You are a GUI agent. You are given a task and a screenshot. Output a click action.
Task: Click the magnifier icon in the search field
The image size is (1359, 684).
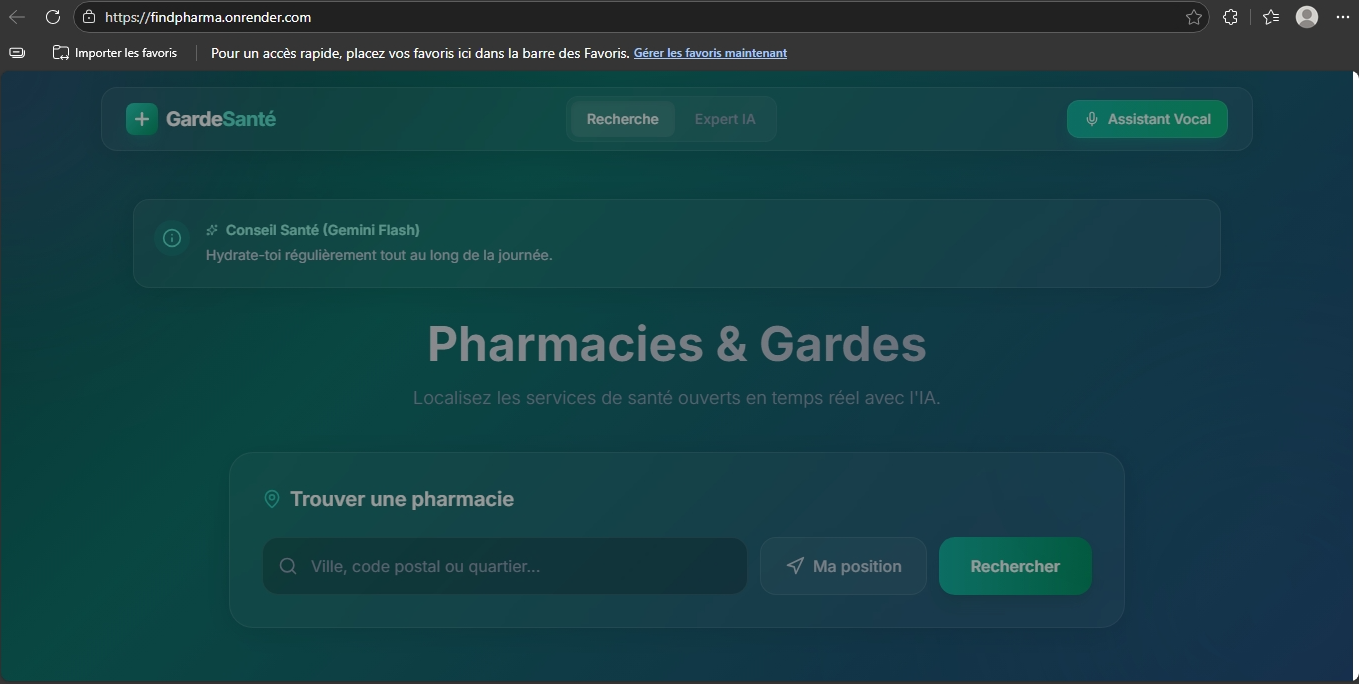287,566
